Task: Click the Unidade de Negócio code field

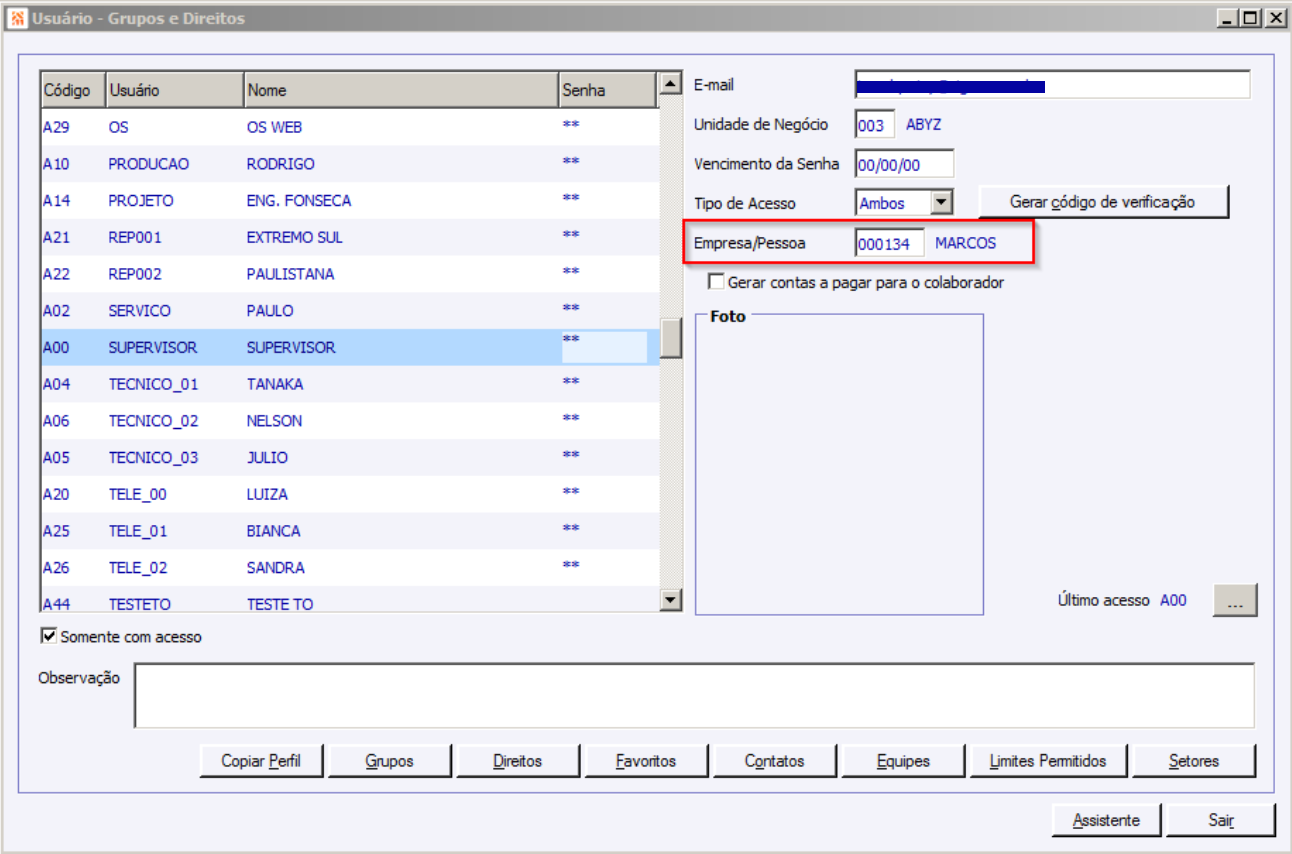Action: pos(875,125)
